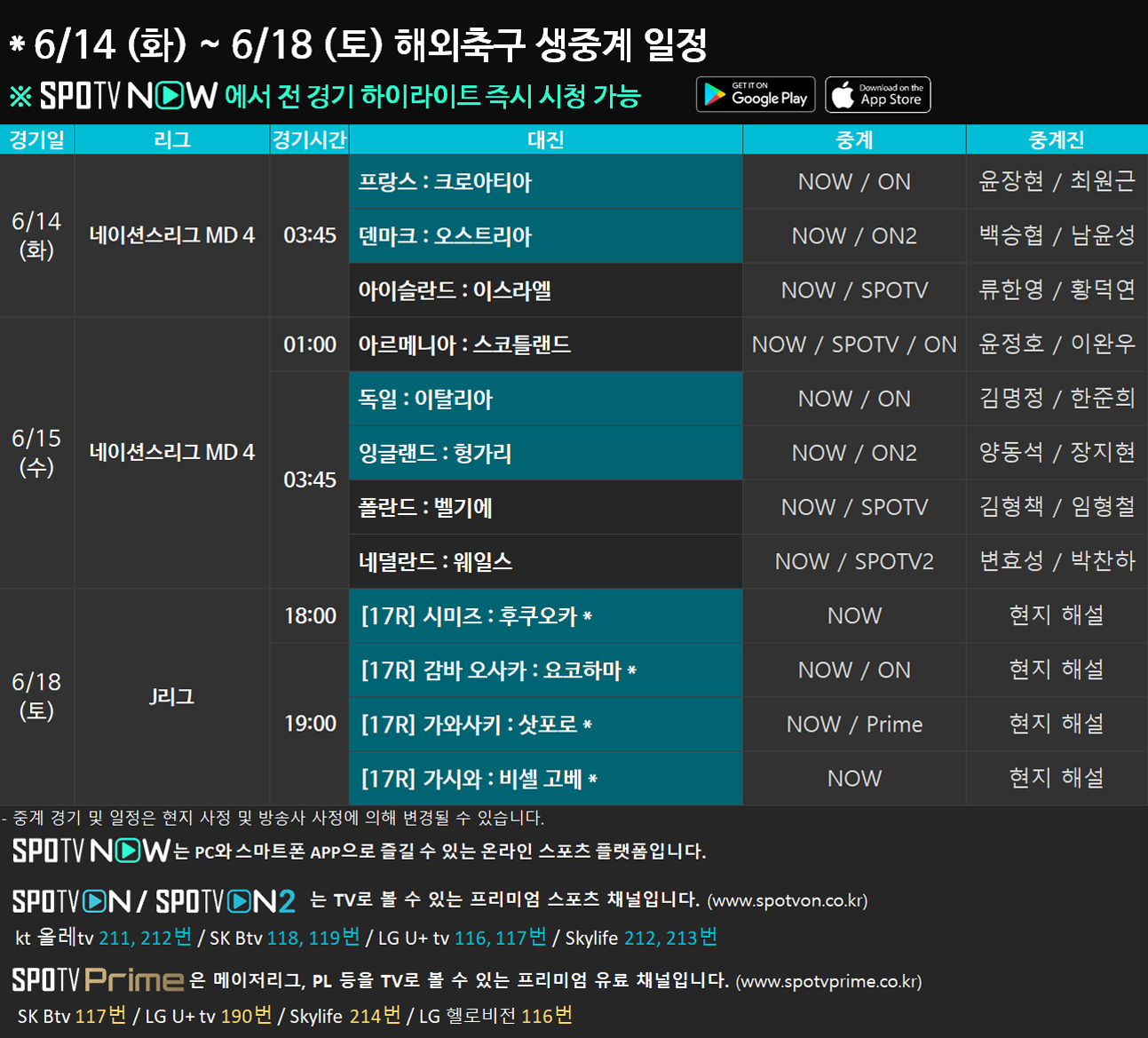Click the 중계진 column header
1148x1038 pixels.
click(x=1057, y=139)
